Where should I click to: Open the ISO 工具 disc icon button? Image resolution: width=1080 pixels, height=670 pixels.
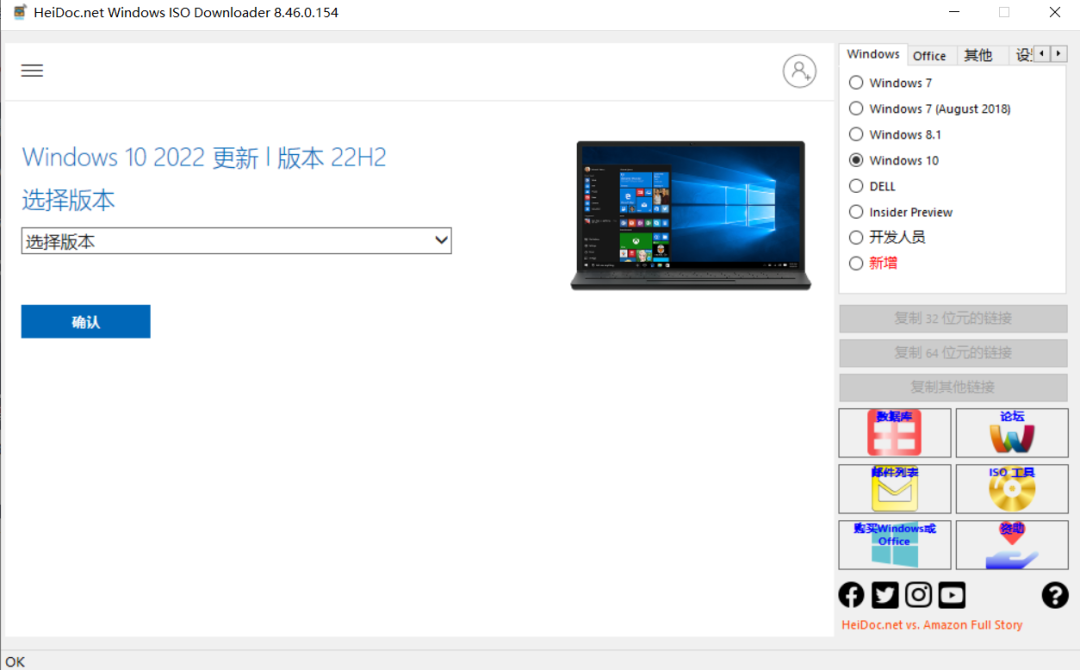coord(1012,489)
